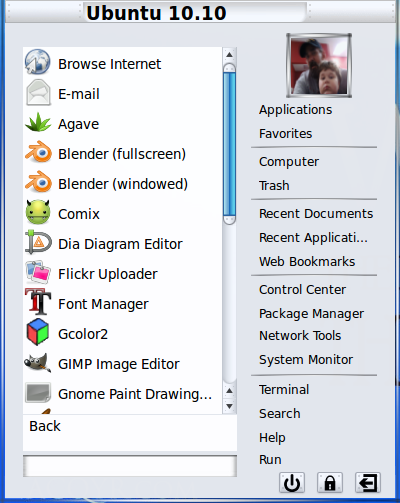The height and width of the screenshot is (503, 400).
Task: Open the Control Center link
Action: pos(302,290)
